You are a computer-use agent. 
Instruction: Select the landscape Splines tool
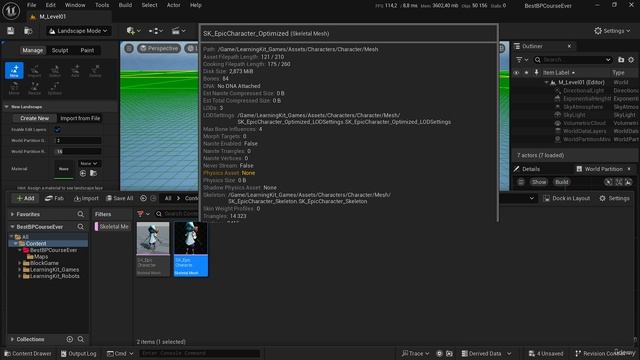pyautogui.click(x=55, y=88)
